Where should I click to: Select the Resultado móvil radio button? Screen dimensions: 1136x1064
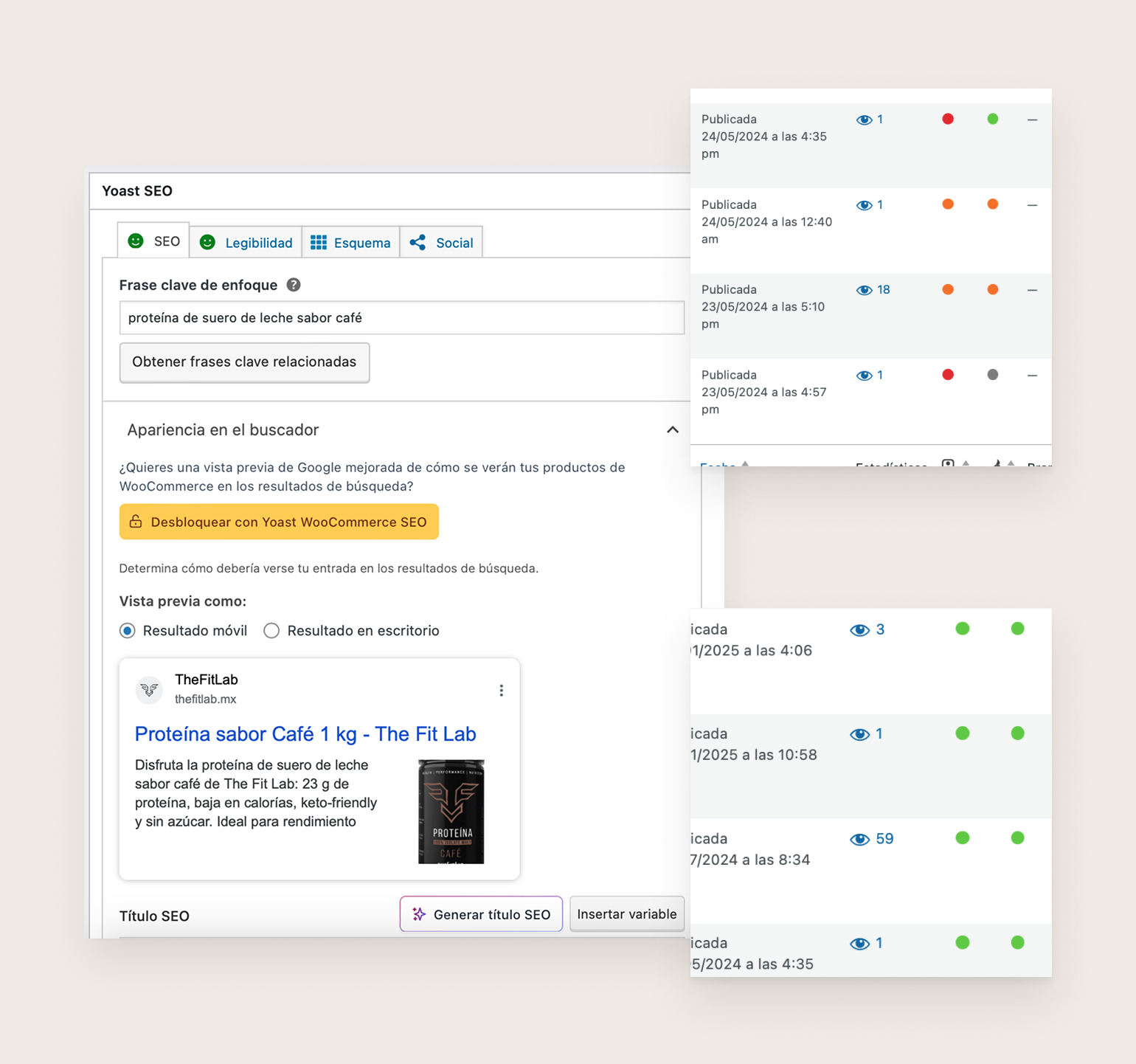128,631
